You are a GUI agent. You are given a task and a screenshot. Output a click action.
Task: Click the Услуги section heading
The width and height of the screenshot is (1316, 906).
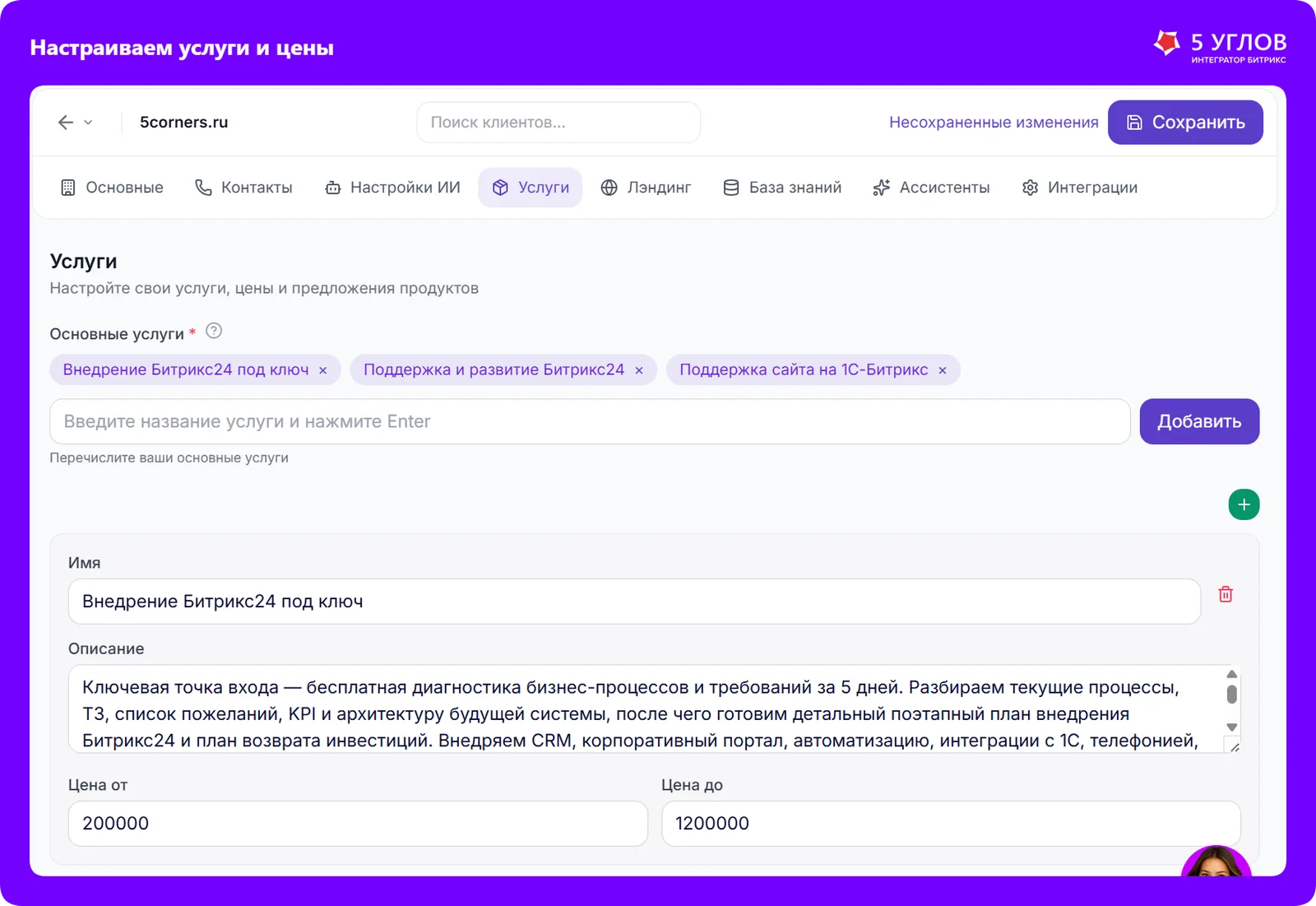click(83, 261)
